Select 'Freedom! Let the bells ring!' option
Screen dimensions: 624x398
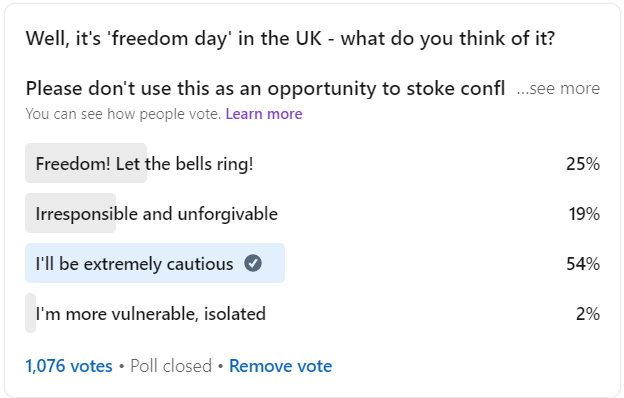coord(144,164)
